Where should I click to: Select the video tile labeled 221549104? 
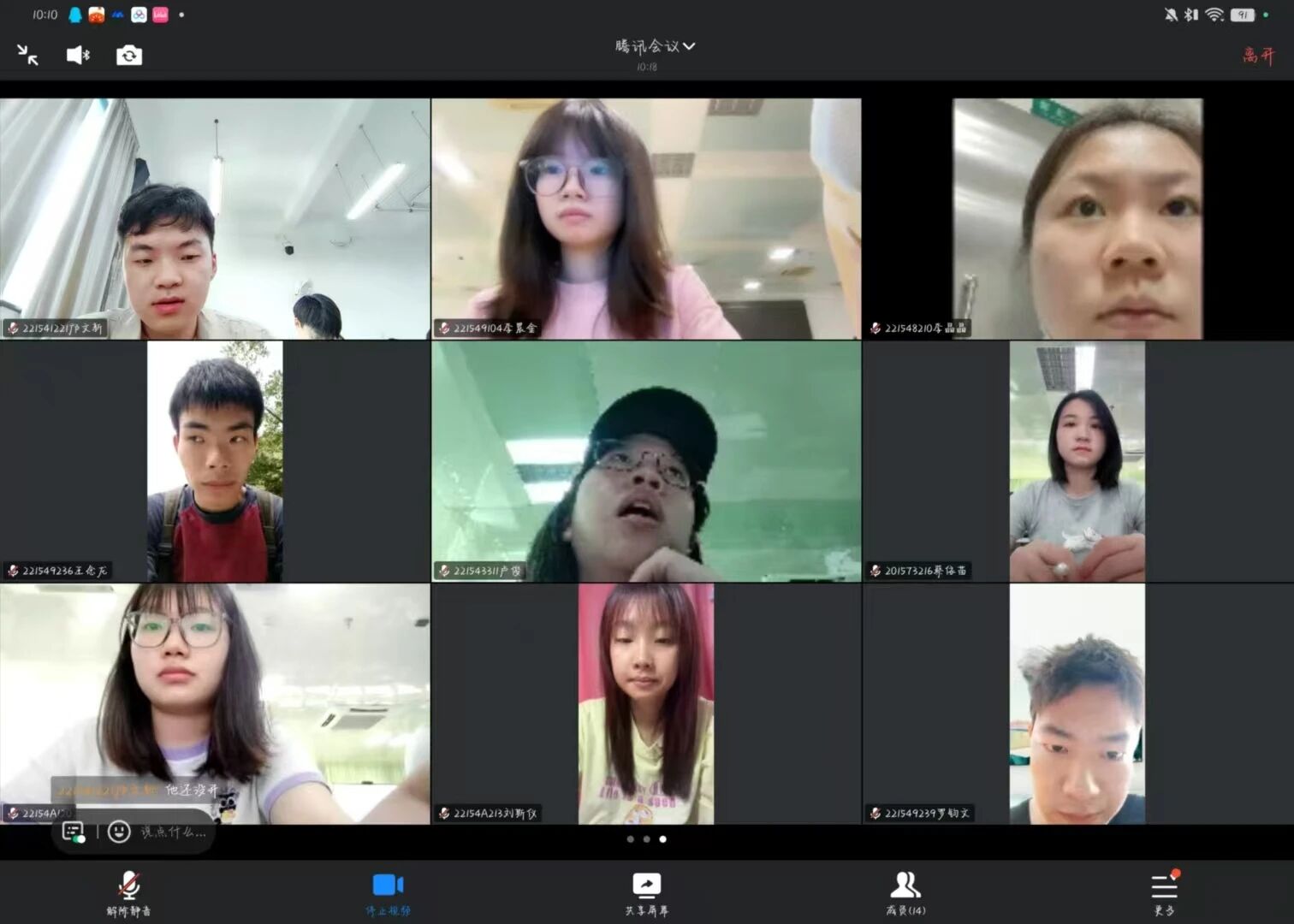point(646,218)
